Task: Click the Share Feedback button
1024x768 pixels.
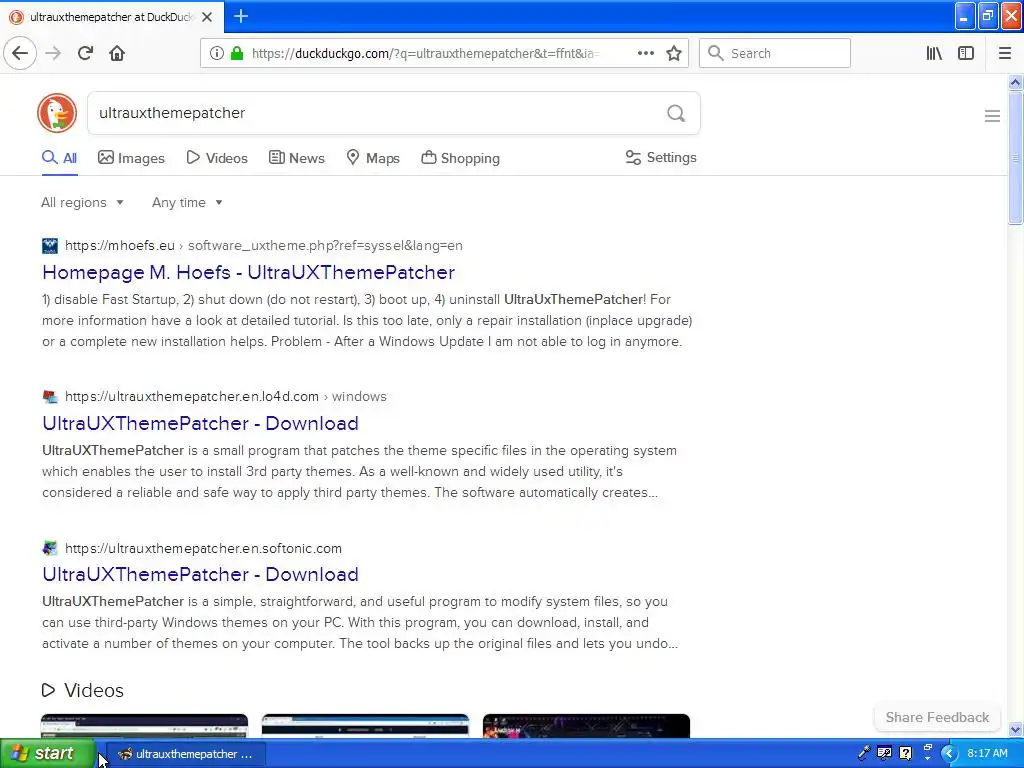Action: (937, 717)
